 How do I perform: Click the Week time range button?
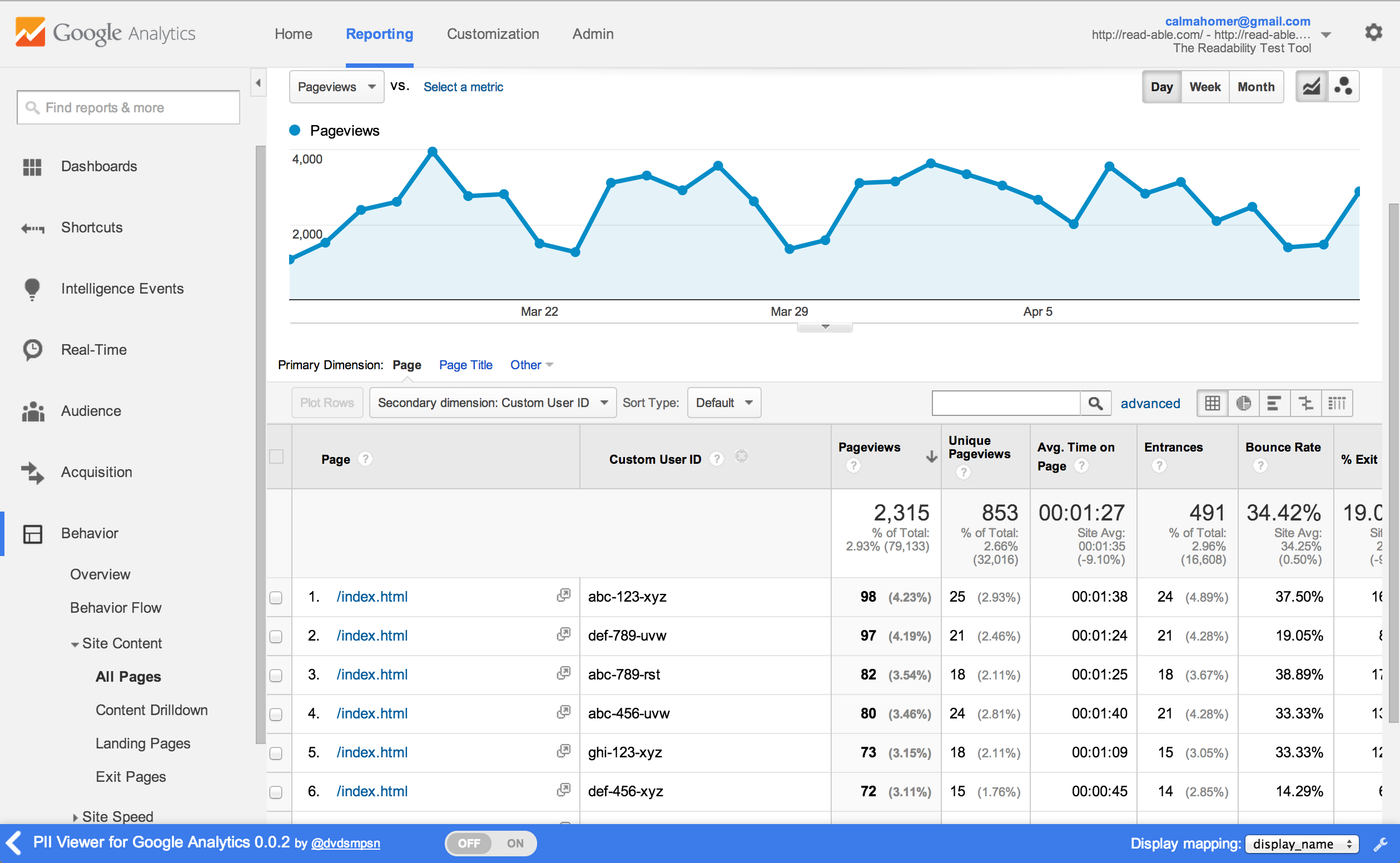click(x=1204, y=88)
